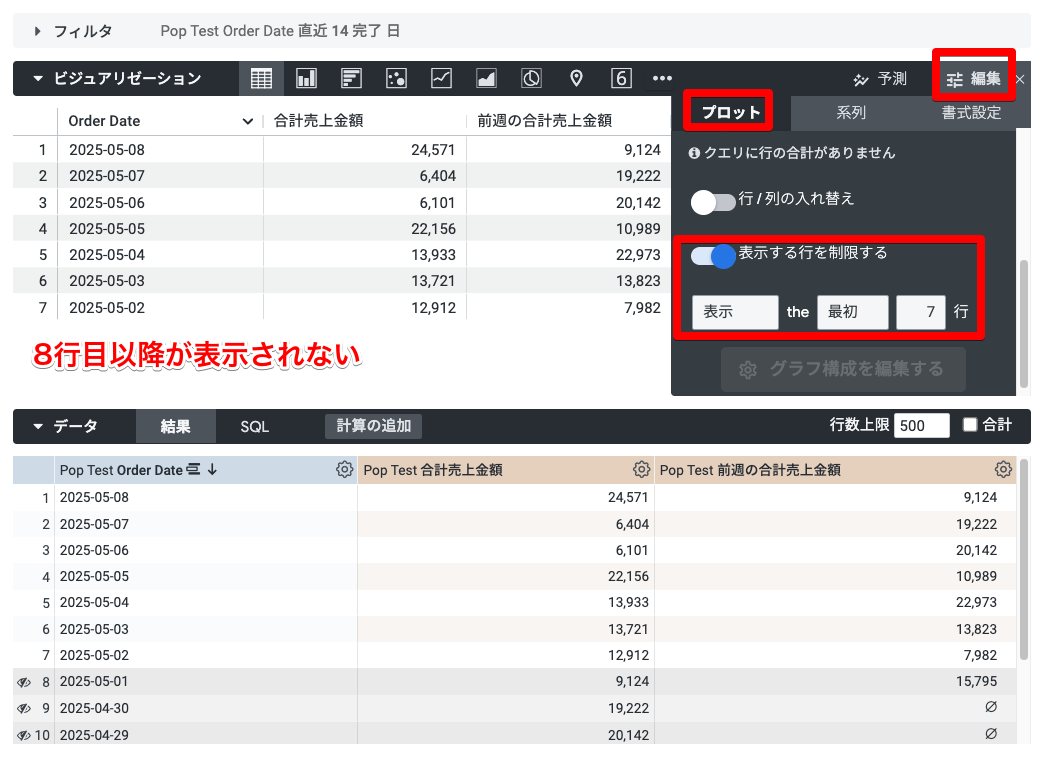Click the 予測 forecast button
The image size is (1044, 765).
[x=880, y=79]
